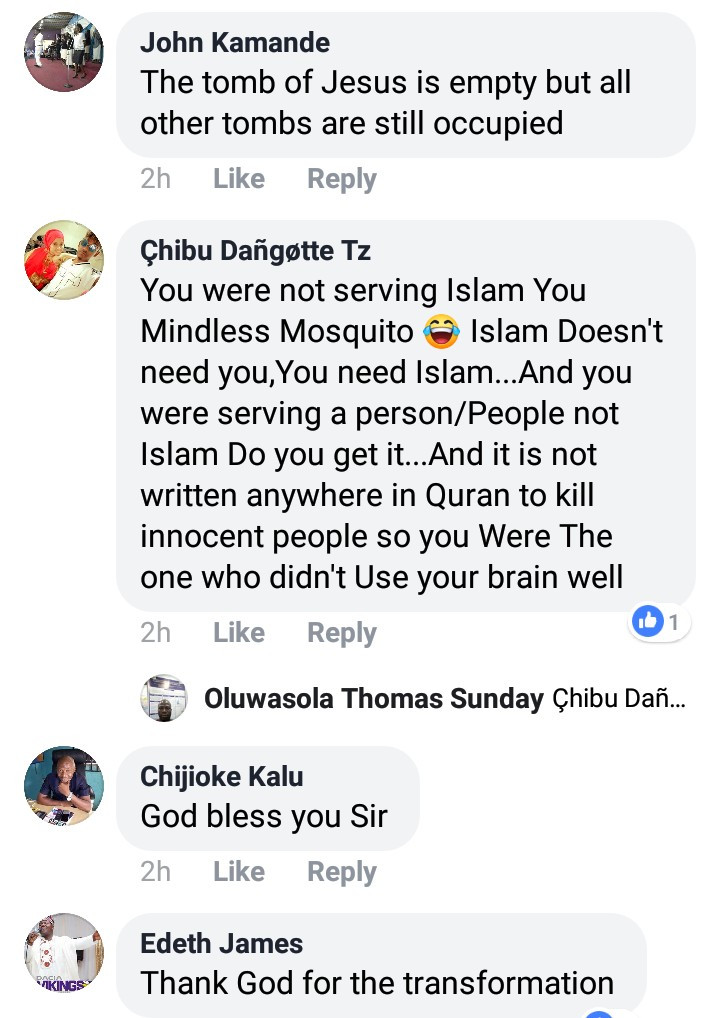Like Çhibu Dañgøtte Tz's comment
Viewport: 720px width, 1018px height.
tap(239, 633)
